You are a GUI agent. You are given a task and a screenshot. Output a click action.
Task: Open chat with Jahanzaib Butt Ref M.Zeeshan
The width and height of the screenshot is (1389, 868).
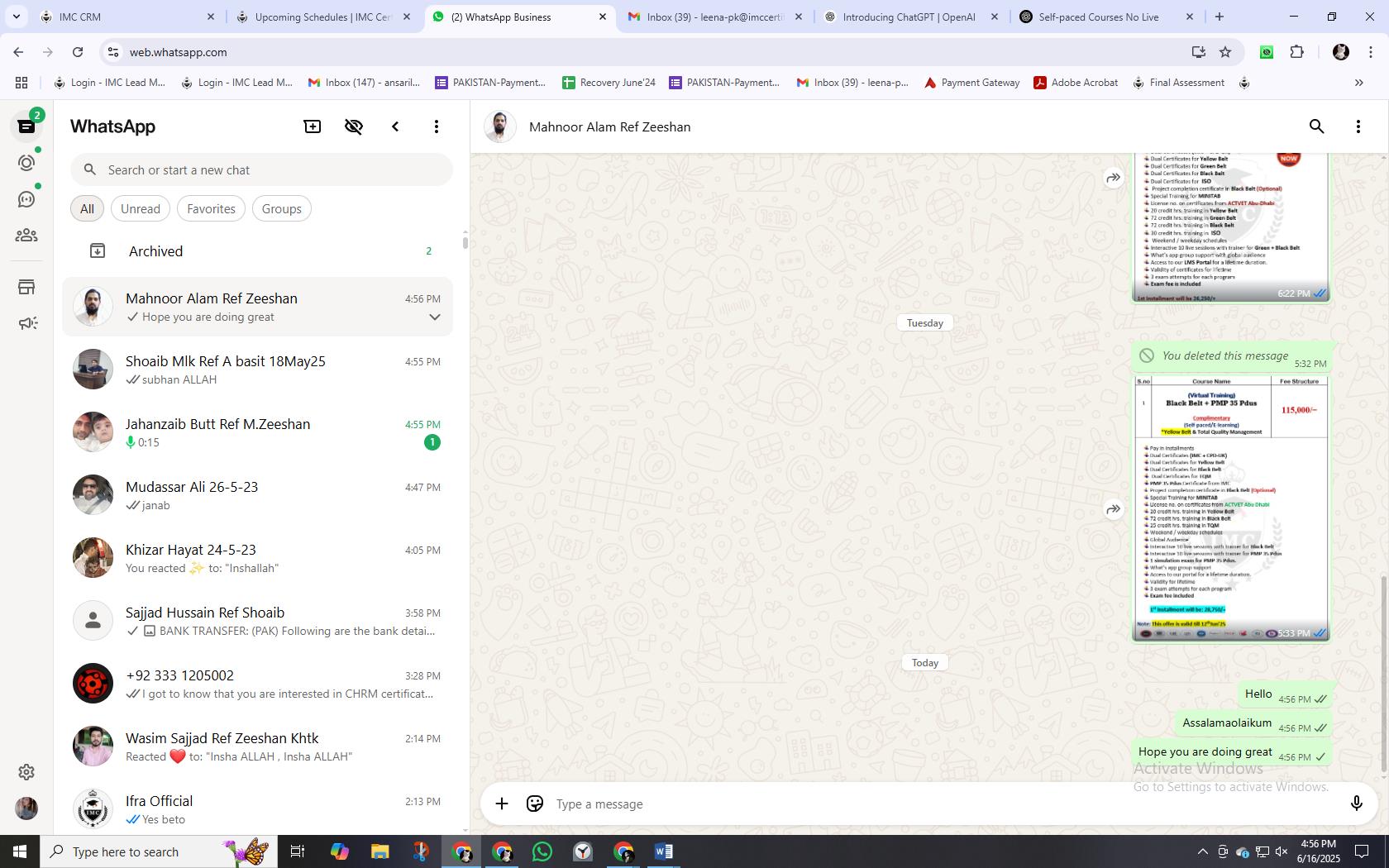pos(258,432)
